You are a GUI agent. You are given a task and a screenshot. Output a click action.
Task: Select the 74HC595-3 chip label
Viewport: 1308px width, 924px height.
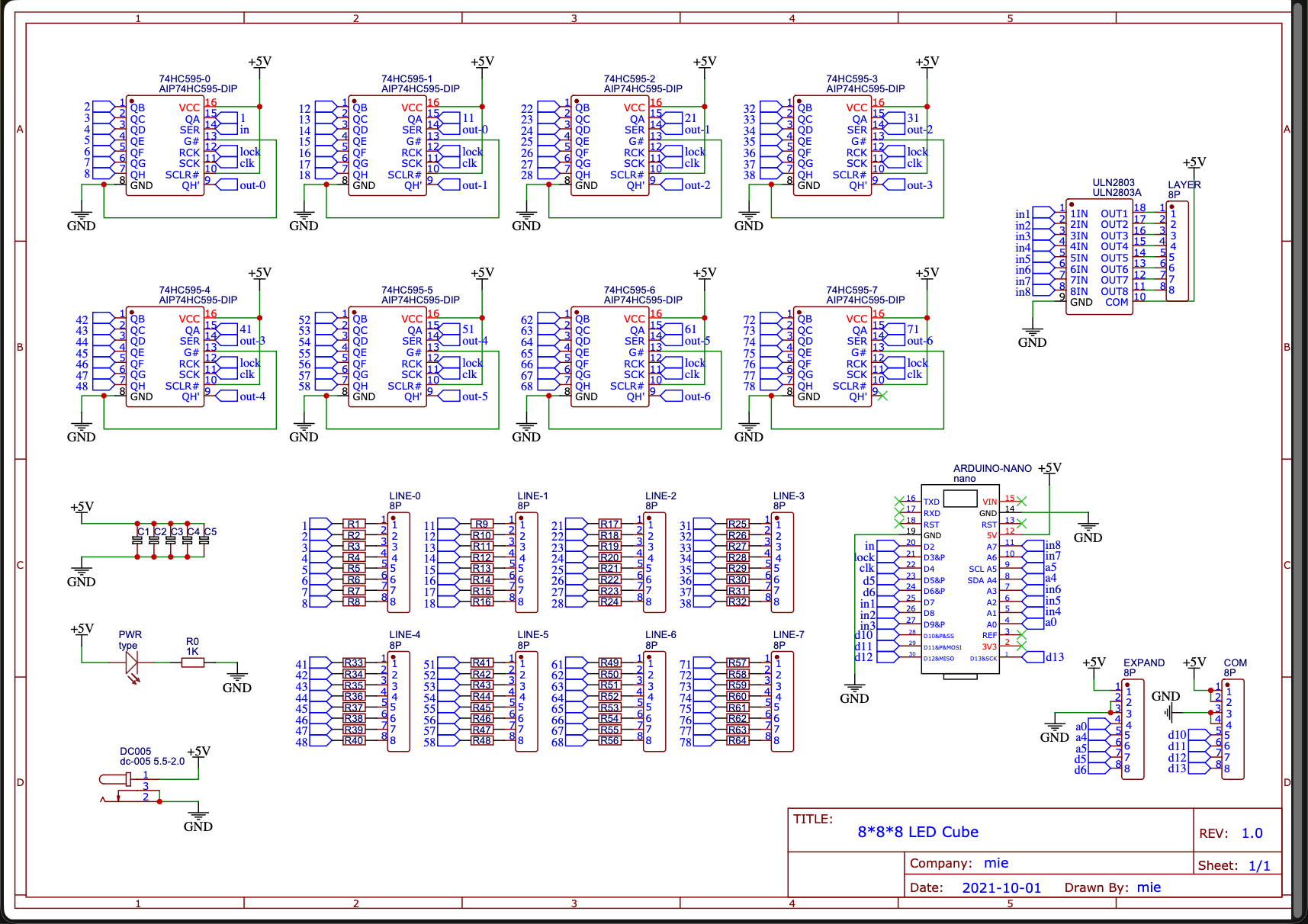pos(852,79)
